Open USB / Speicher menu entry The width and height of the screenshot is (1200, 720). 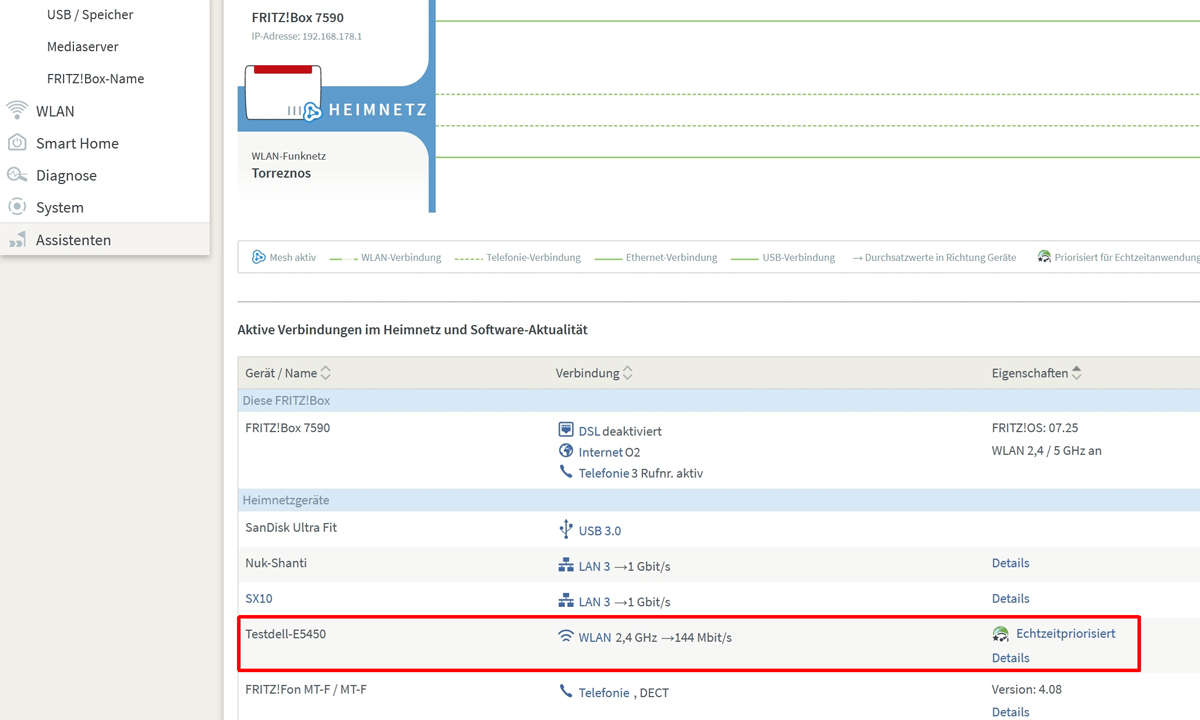(90, 15)
